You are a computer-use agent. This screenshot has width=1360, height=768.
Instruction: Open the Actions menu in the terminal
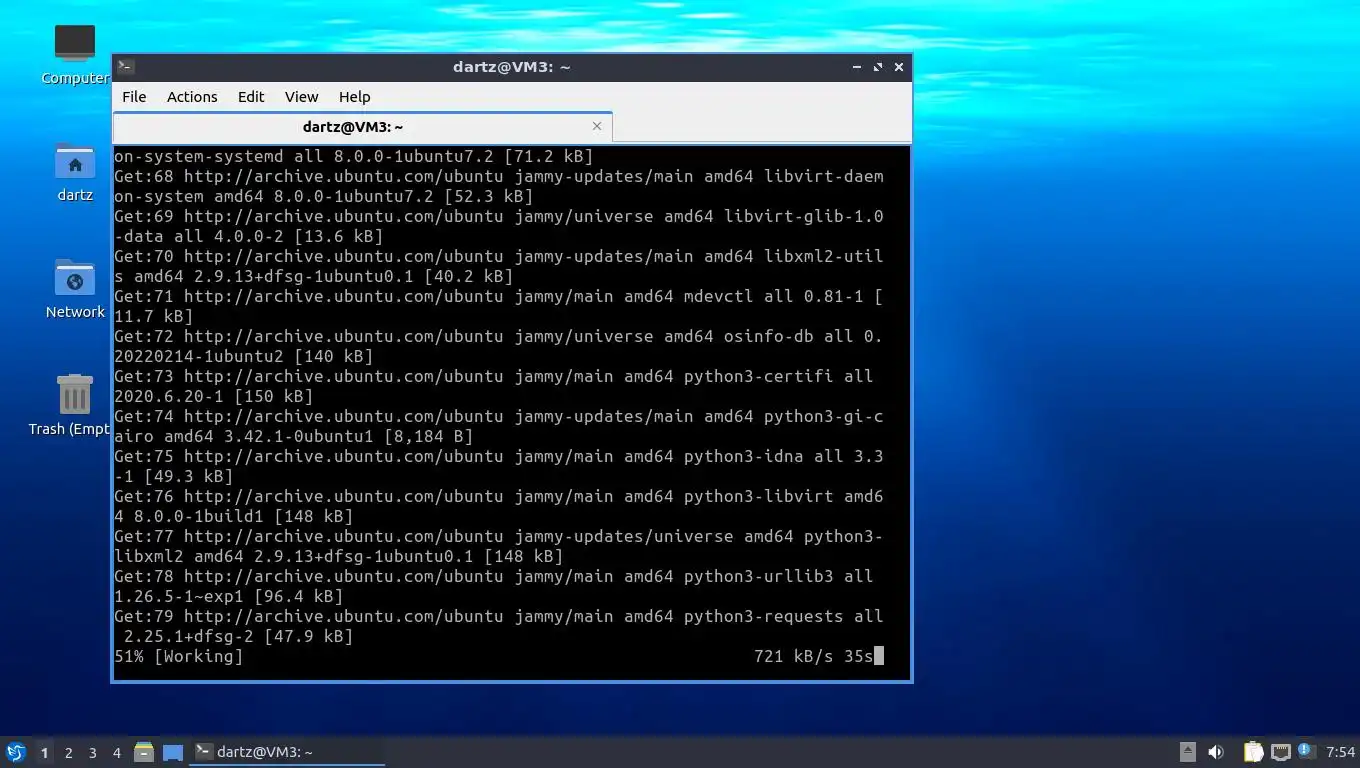192,97
